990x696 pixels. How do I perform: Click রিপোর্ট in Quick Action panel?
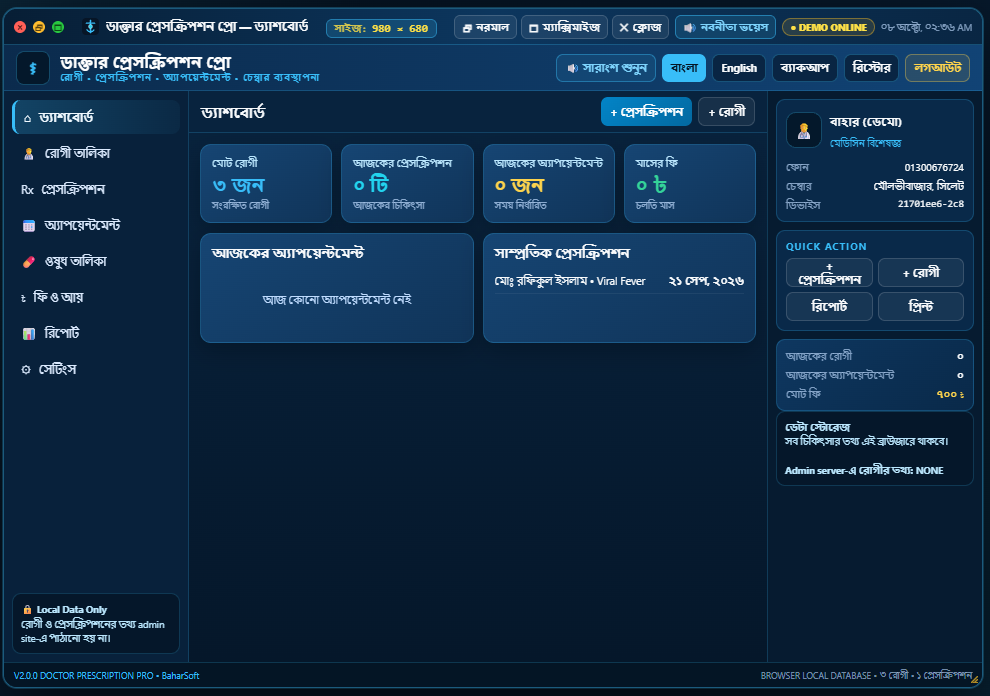[829, 306]
